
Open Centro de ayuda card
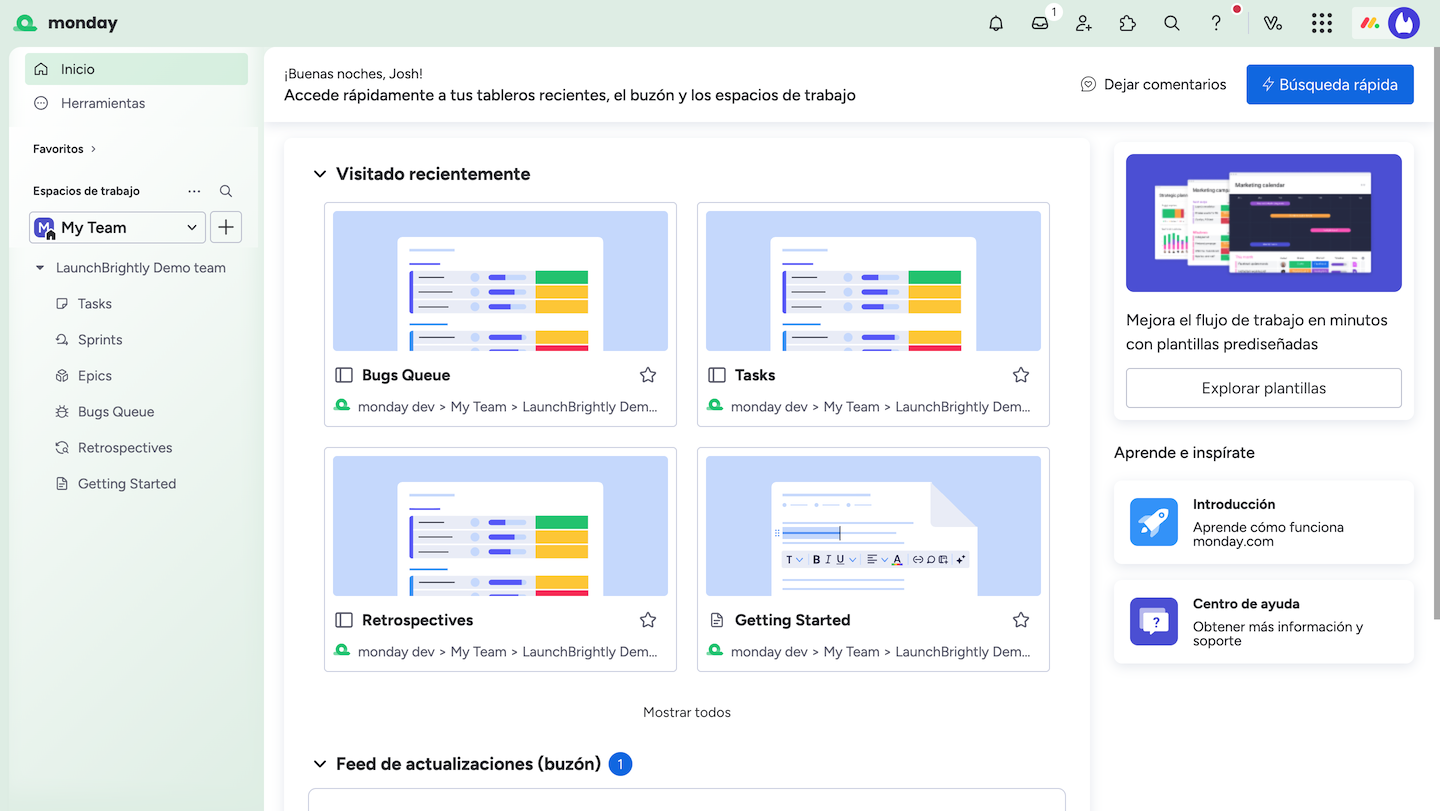(1264, 622)
